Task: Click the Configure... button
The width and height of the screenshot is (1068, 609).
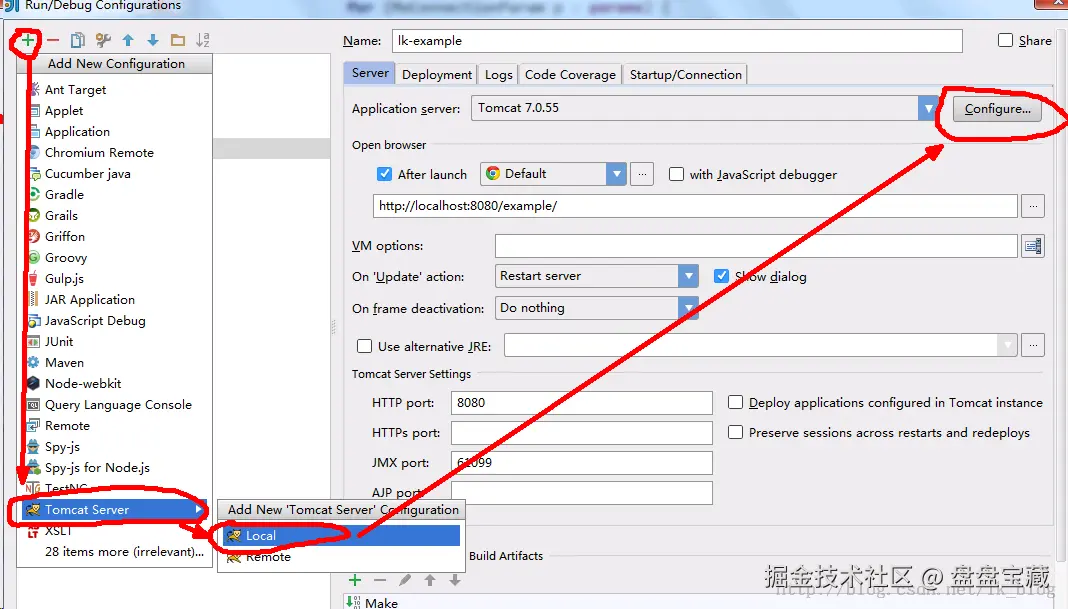Action: coord(996,109)
